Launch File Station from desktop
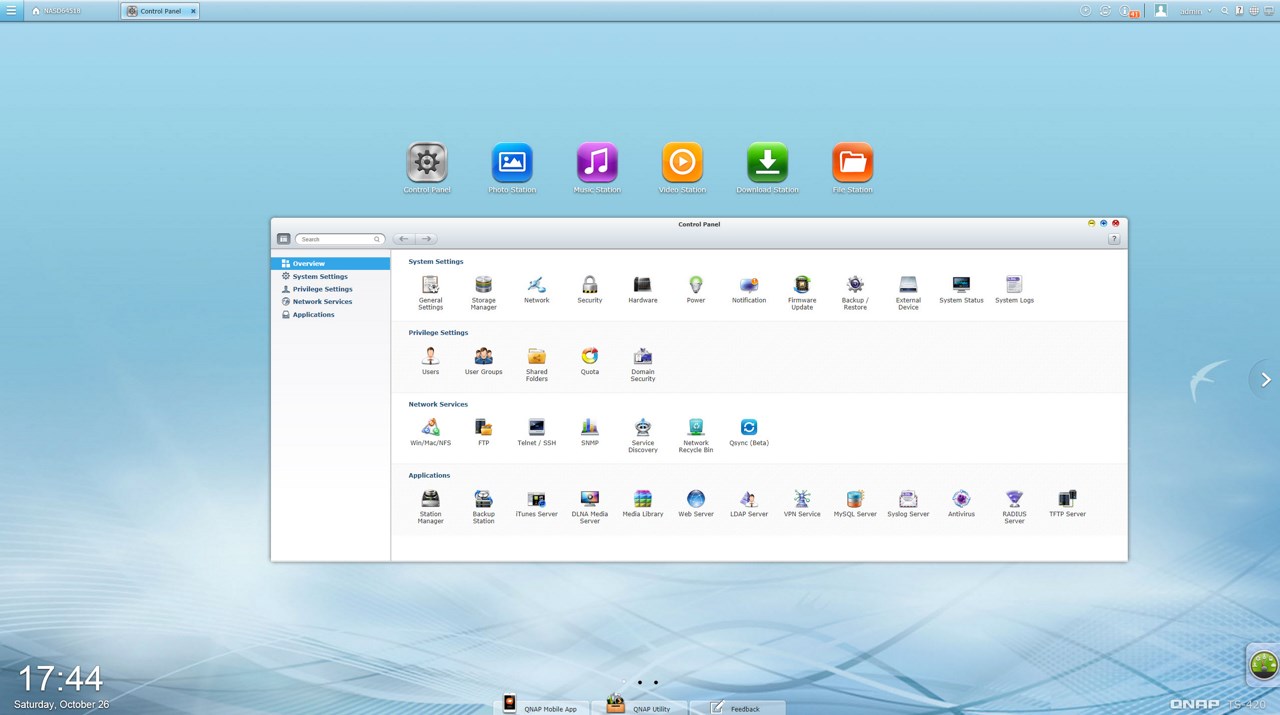 pyautogui.click(x=853, y=168)
